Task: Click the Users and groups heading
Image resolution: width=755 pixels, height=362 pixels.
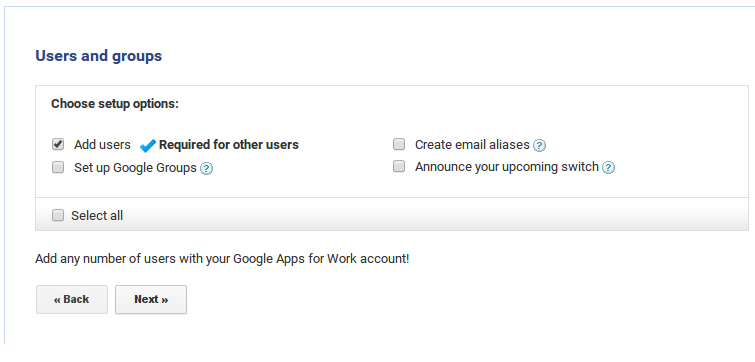Action: pos(99,56)
